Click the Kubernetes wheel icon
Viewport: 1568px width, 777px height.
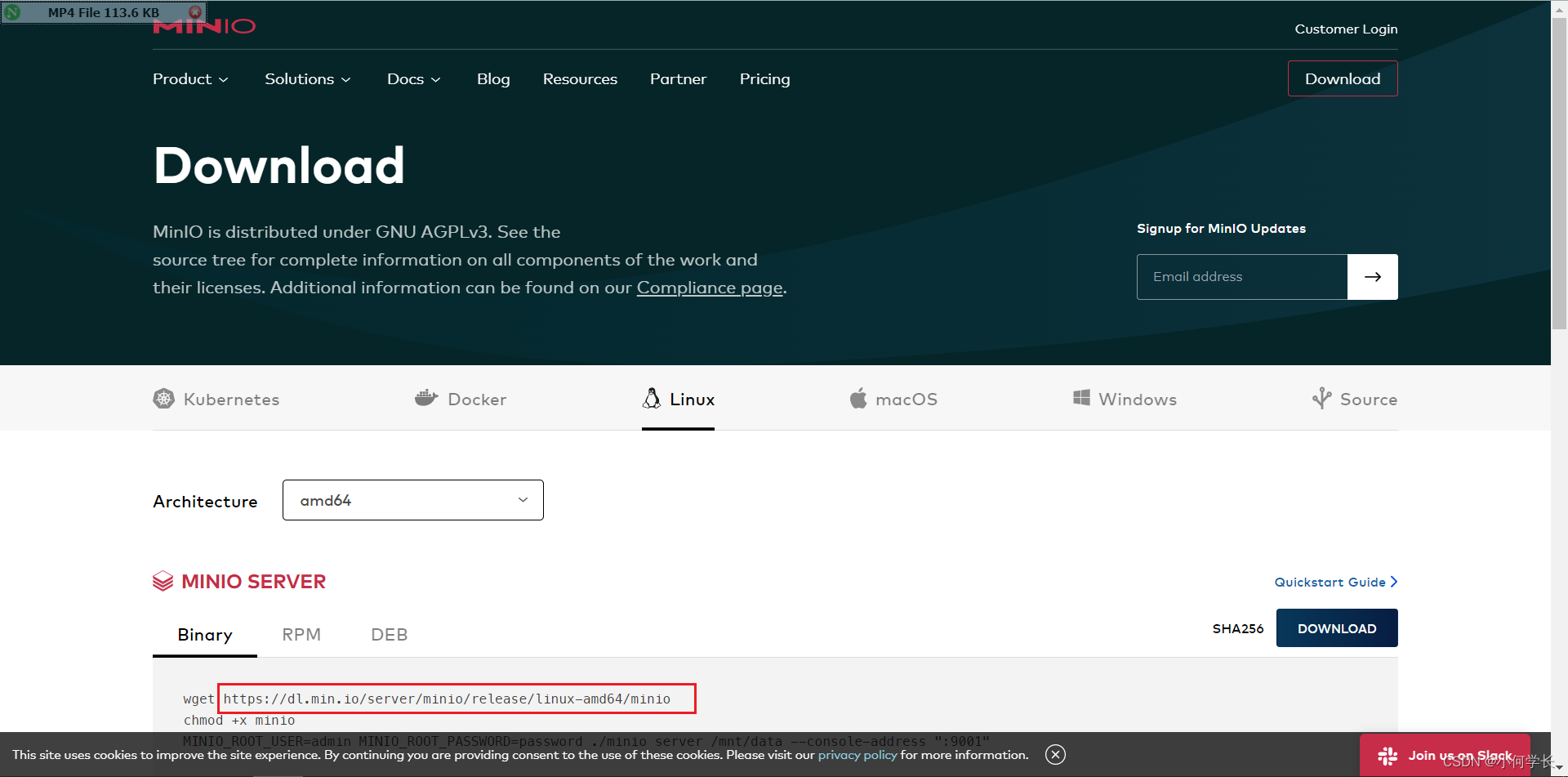pos(163,399)
